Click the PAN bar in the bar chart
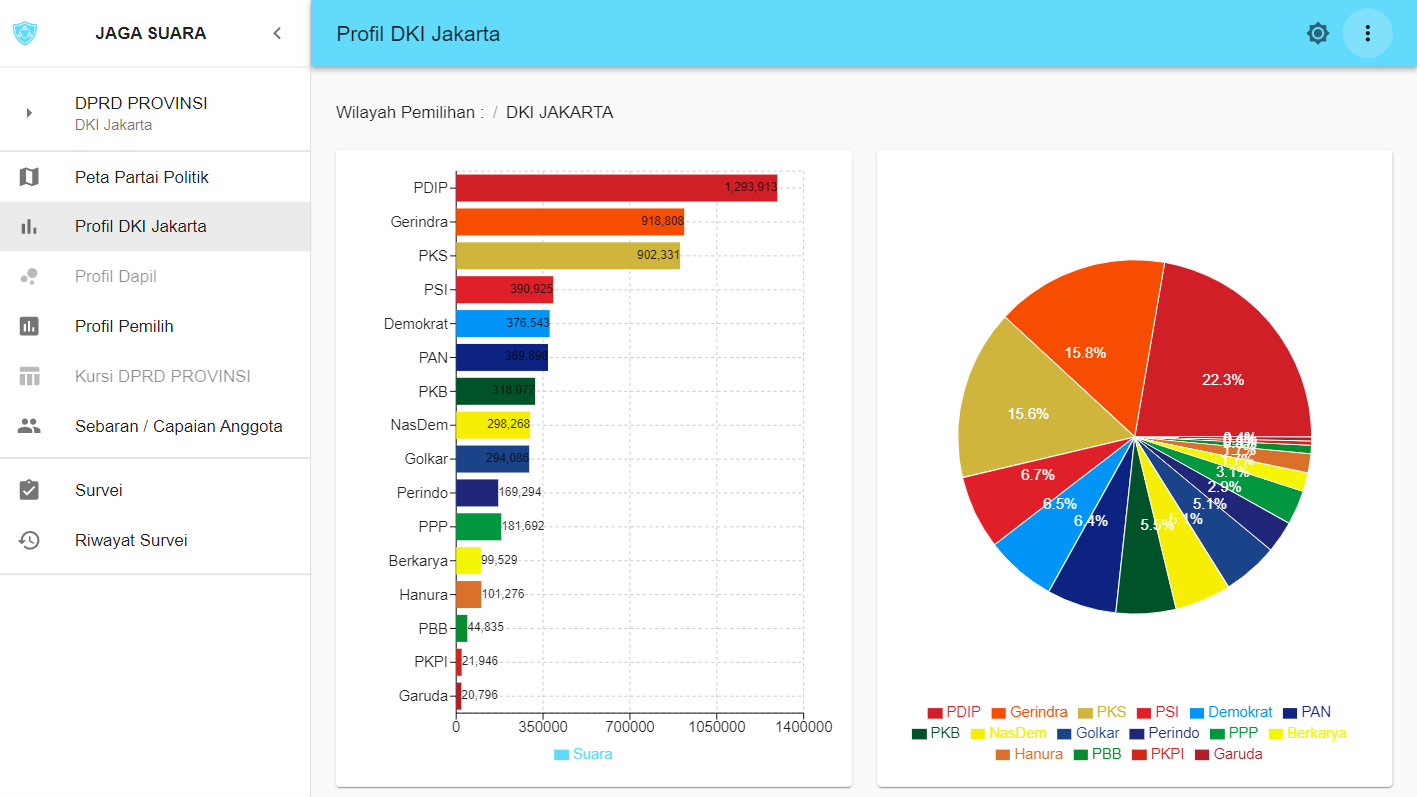 click(x=502, y=357)
